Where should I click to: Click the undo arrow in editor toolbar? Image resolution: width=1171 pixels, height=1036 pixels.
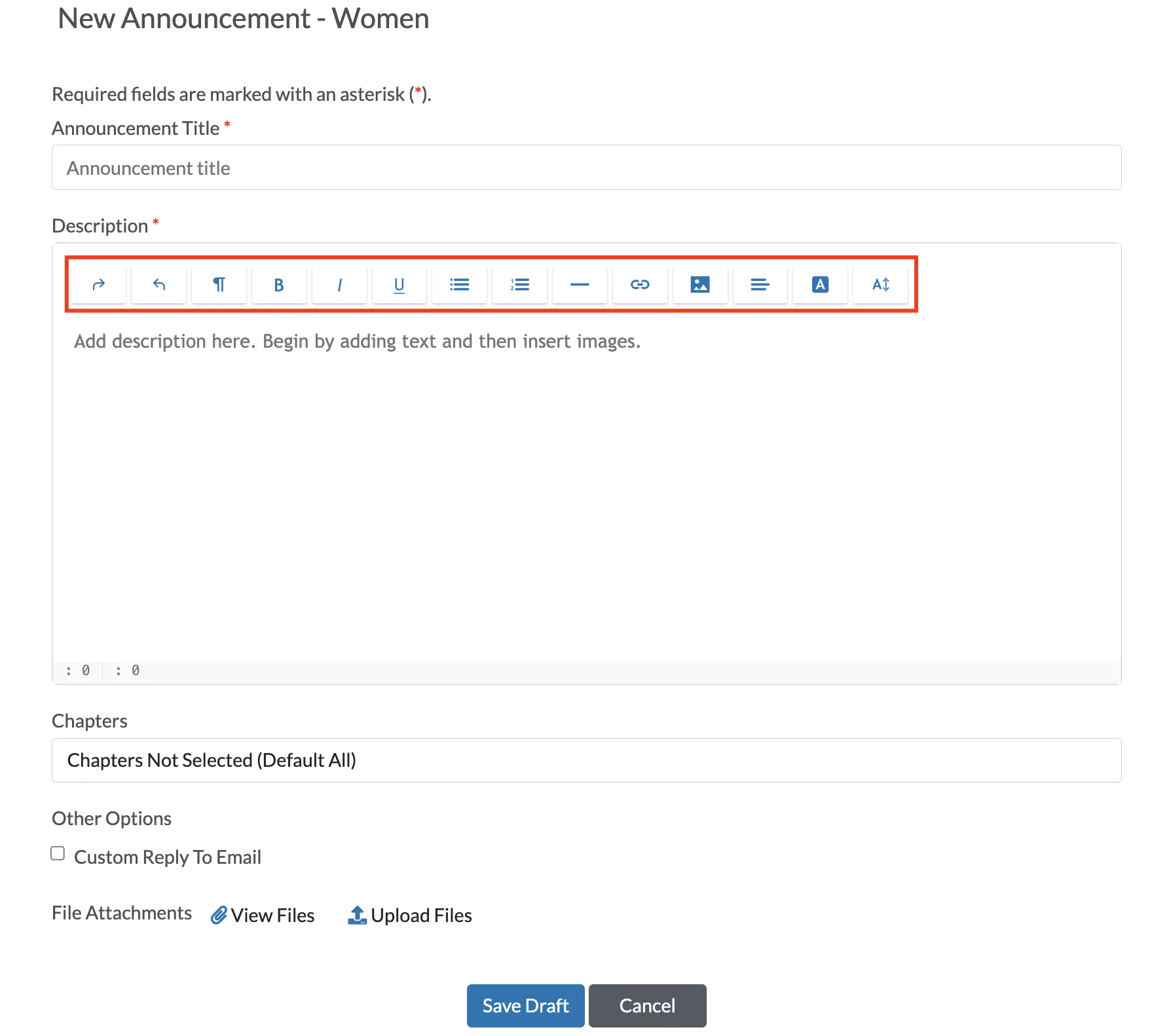[x=159, y=284]
